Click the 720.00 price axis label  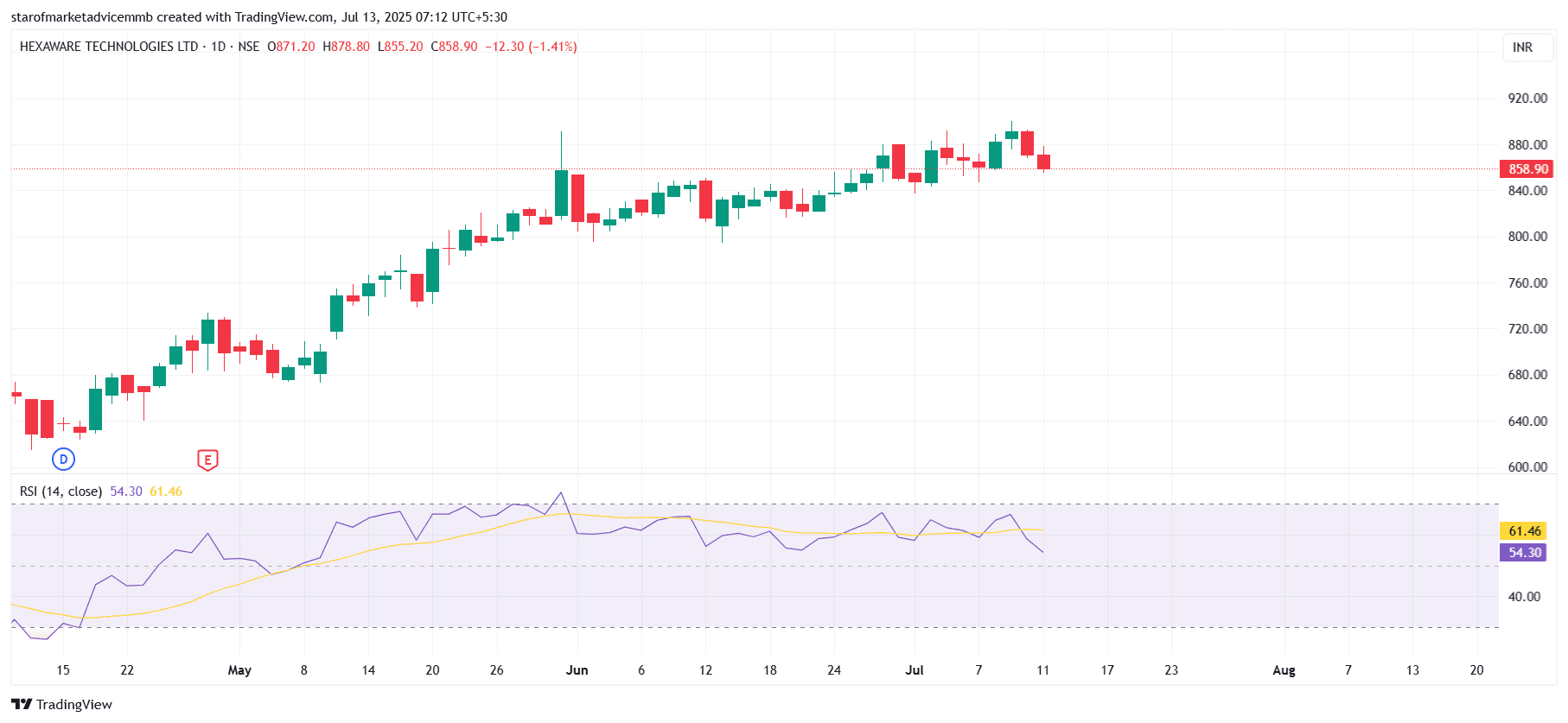point(1527,329)
